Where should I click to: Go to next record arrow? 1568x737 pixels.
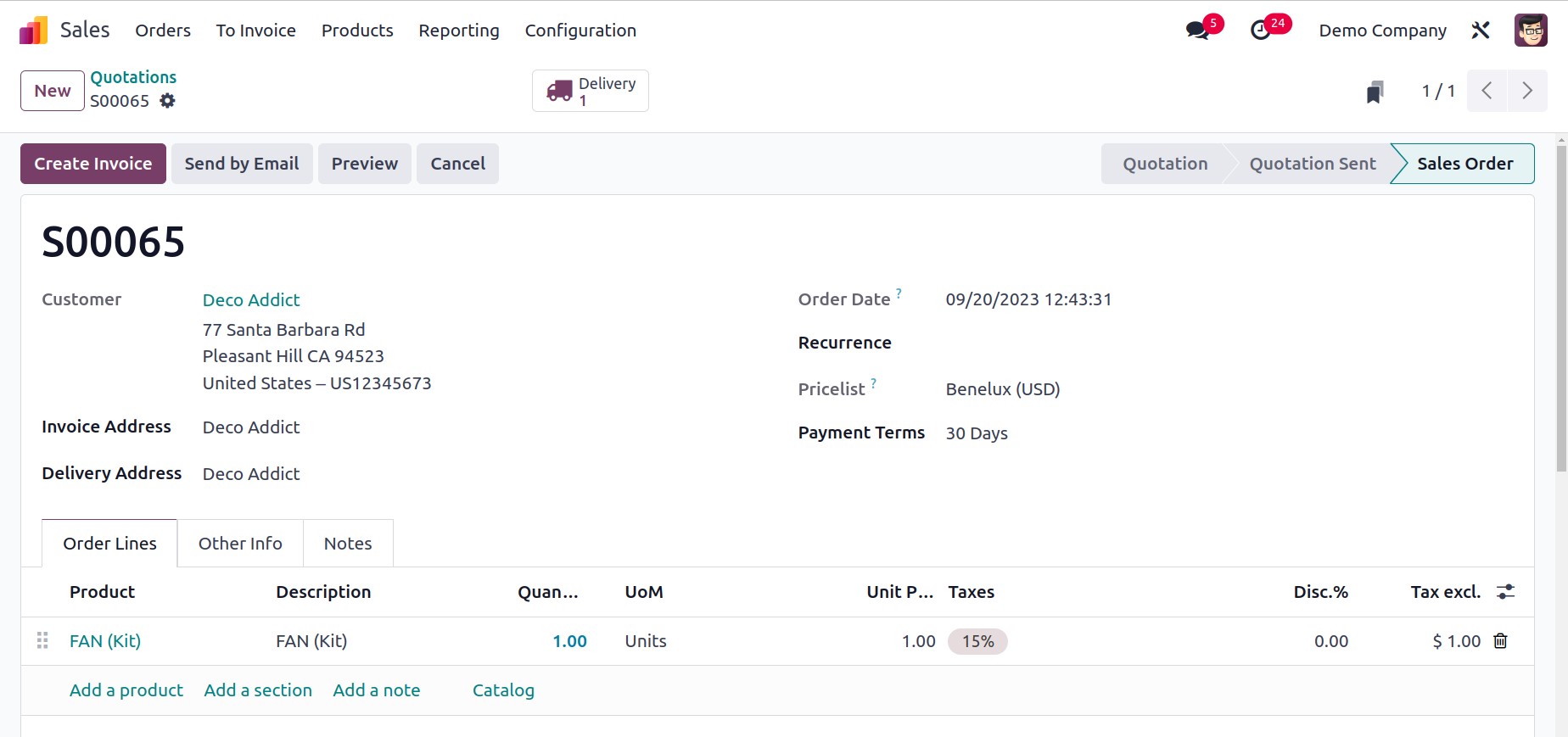coord(1527,91)
